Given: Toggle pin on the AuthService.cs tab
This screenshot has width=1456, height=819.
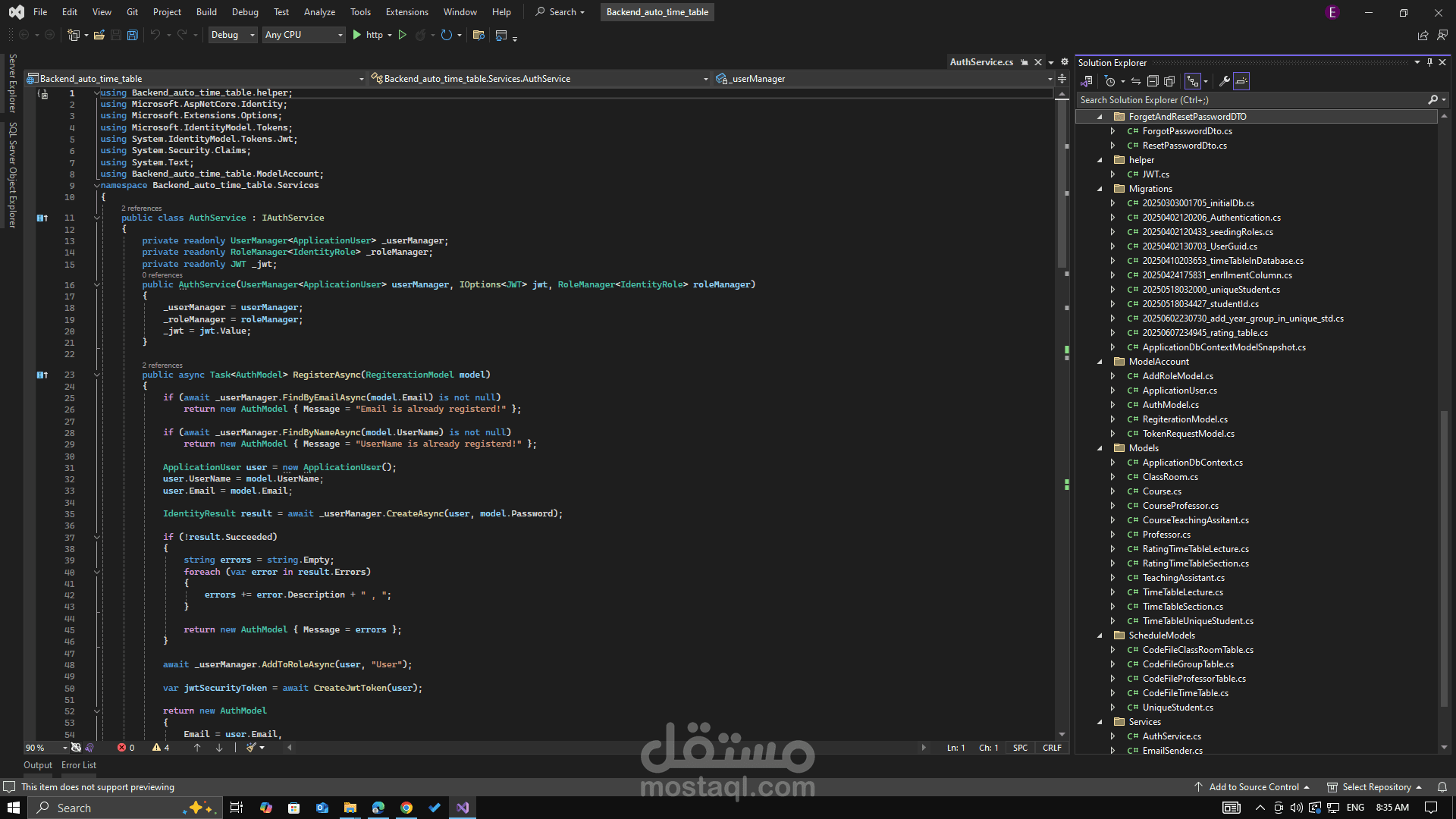Looking at the screenshot, I should coord(1025,62).
